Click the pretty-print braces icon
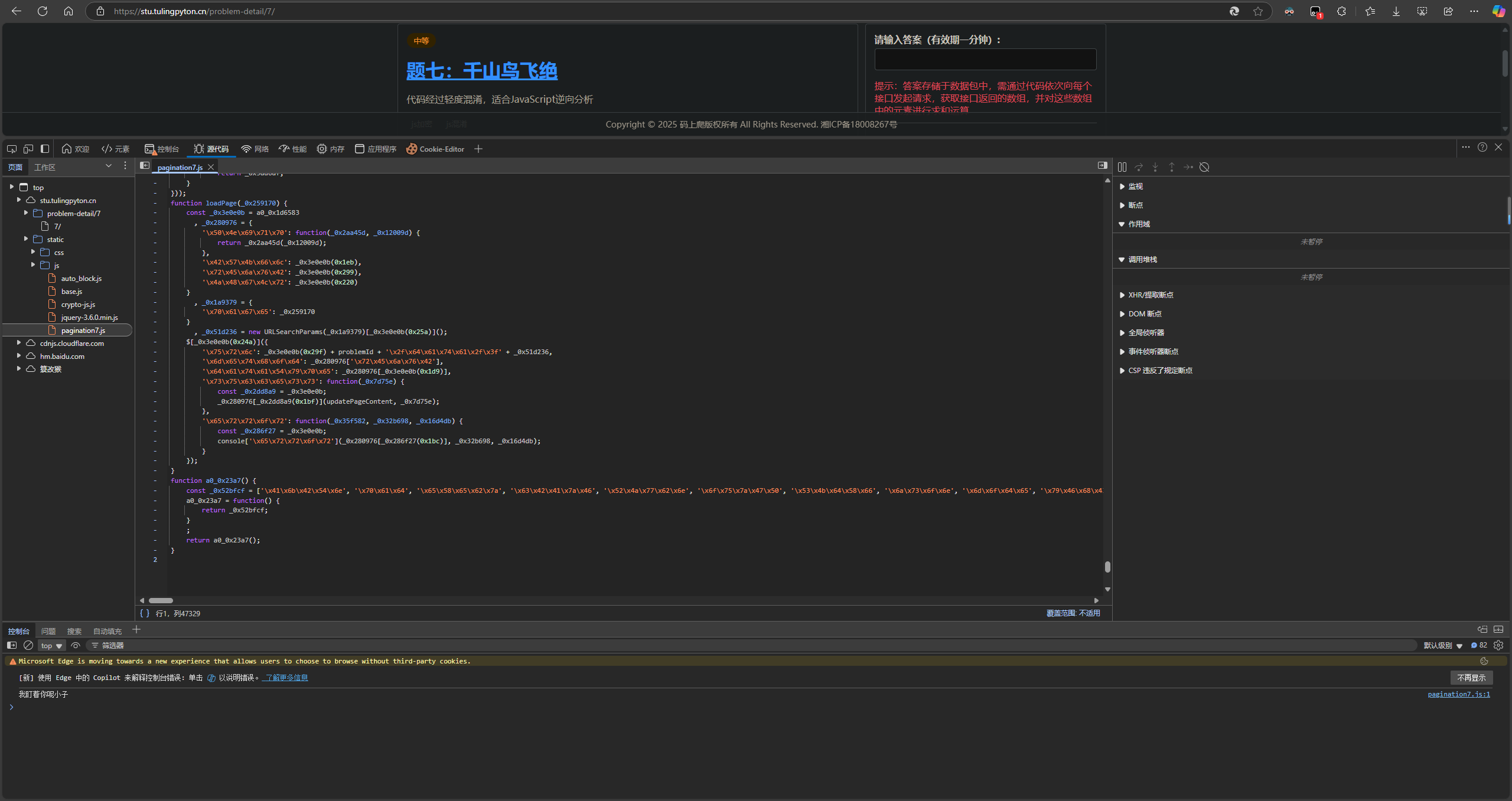This screenshot has width=1512, height=801. click(144, 613)
